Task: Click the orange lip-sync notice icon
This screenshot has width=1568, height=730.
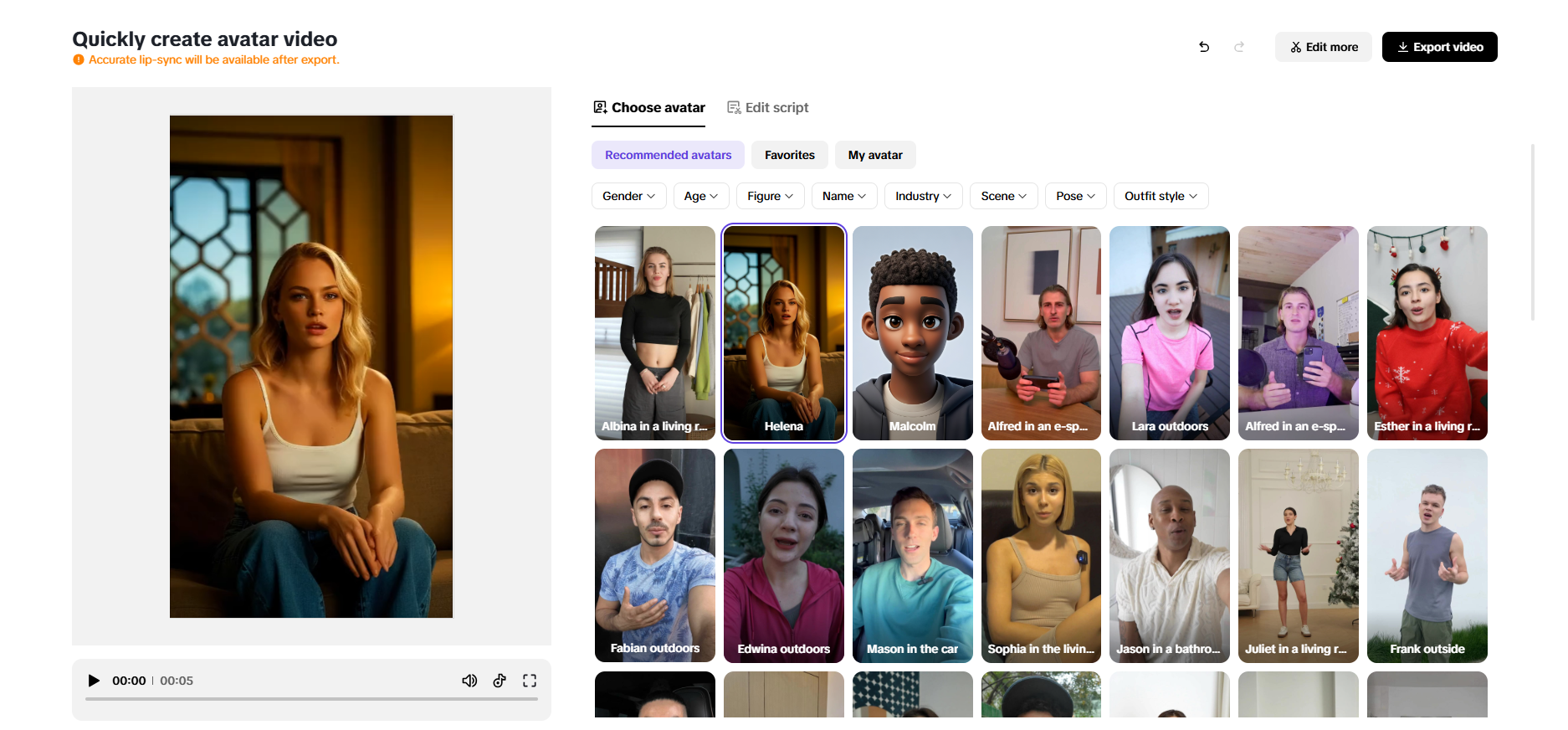Action: [79, 59]
